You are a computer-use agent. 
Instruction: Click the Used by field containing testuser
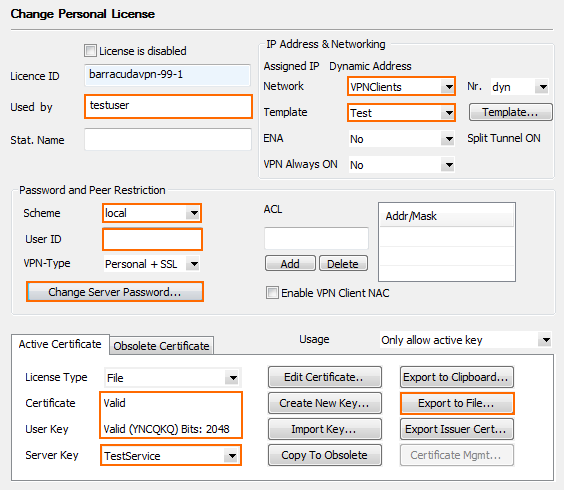pyautogui.click(x=168, y=106)
